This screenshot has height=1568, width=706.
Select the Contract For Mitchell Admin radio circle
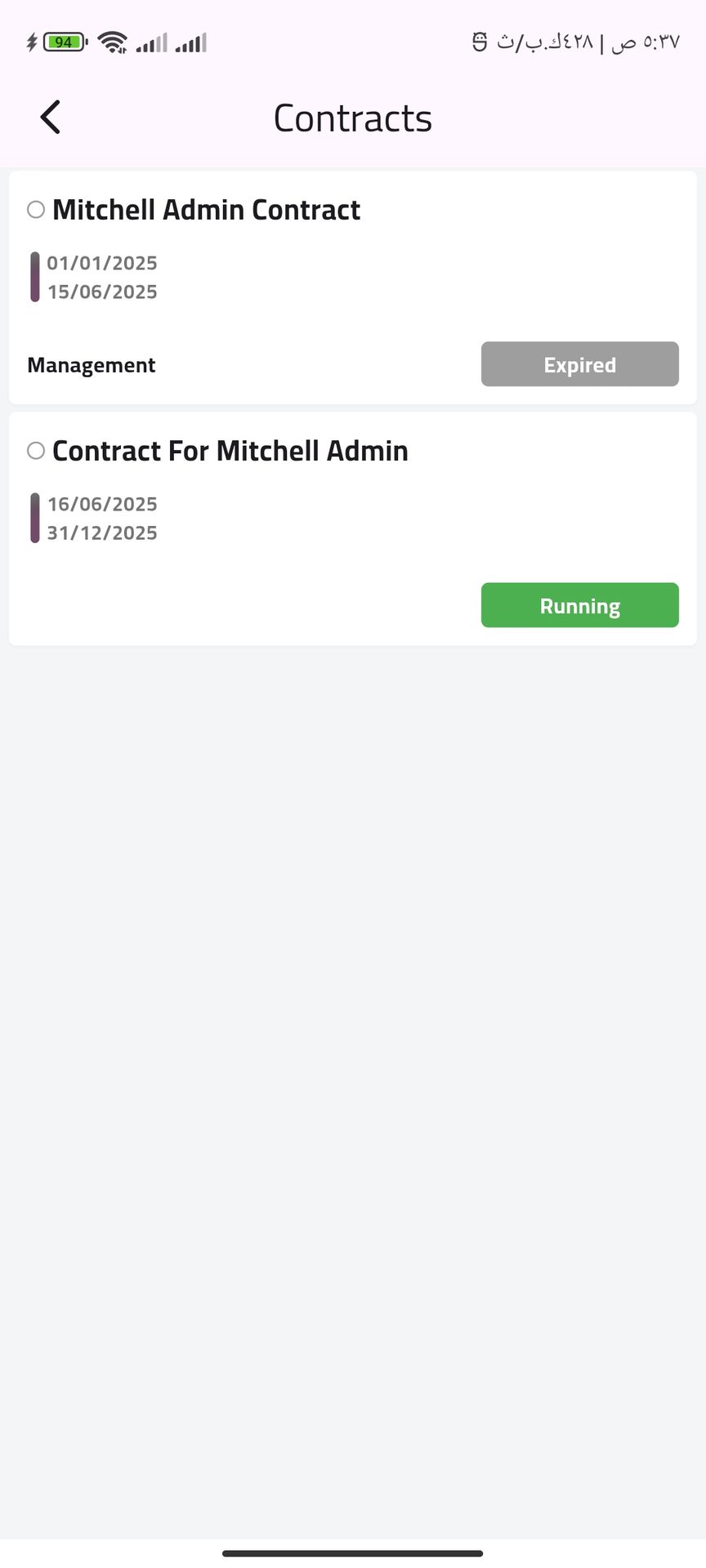(x=36, y=451)
